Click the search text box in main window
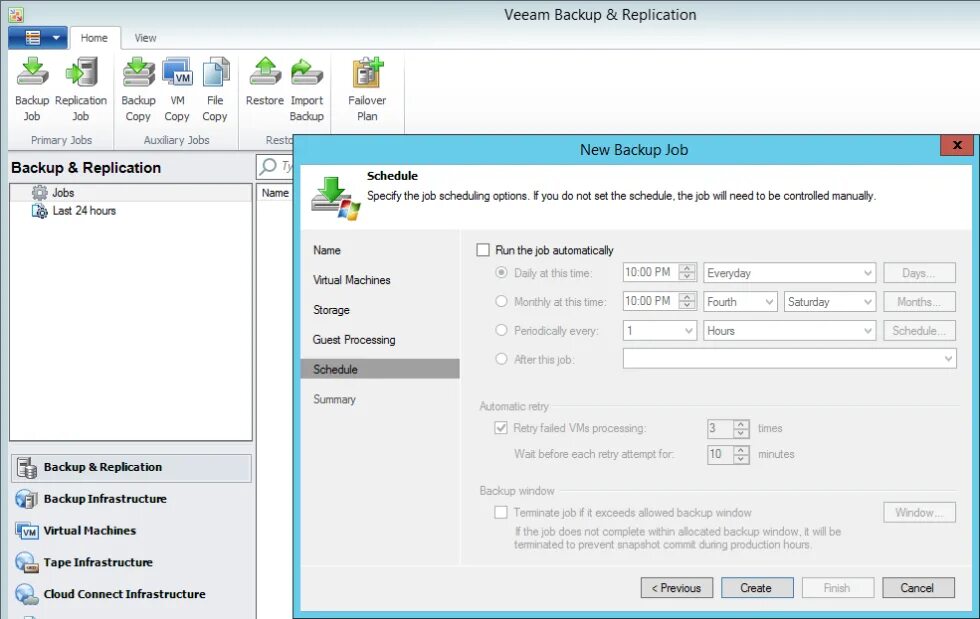Image resolution: width=980 pixels, height=619 pixels. coord(286,166)
